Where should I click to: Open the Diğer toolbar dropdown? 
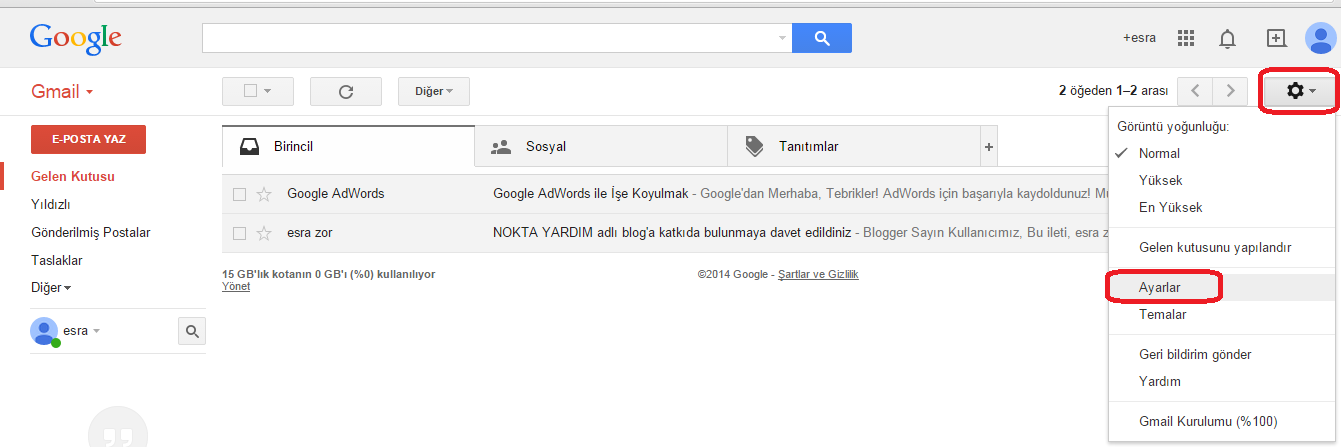click(x=434, y=91)
